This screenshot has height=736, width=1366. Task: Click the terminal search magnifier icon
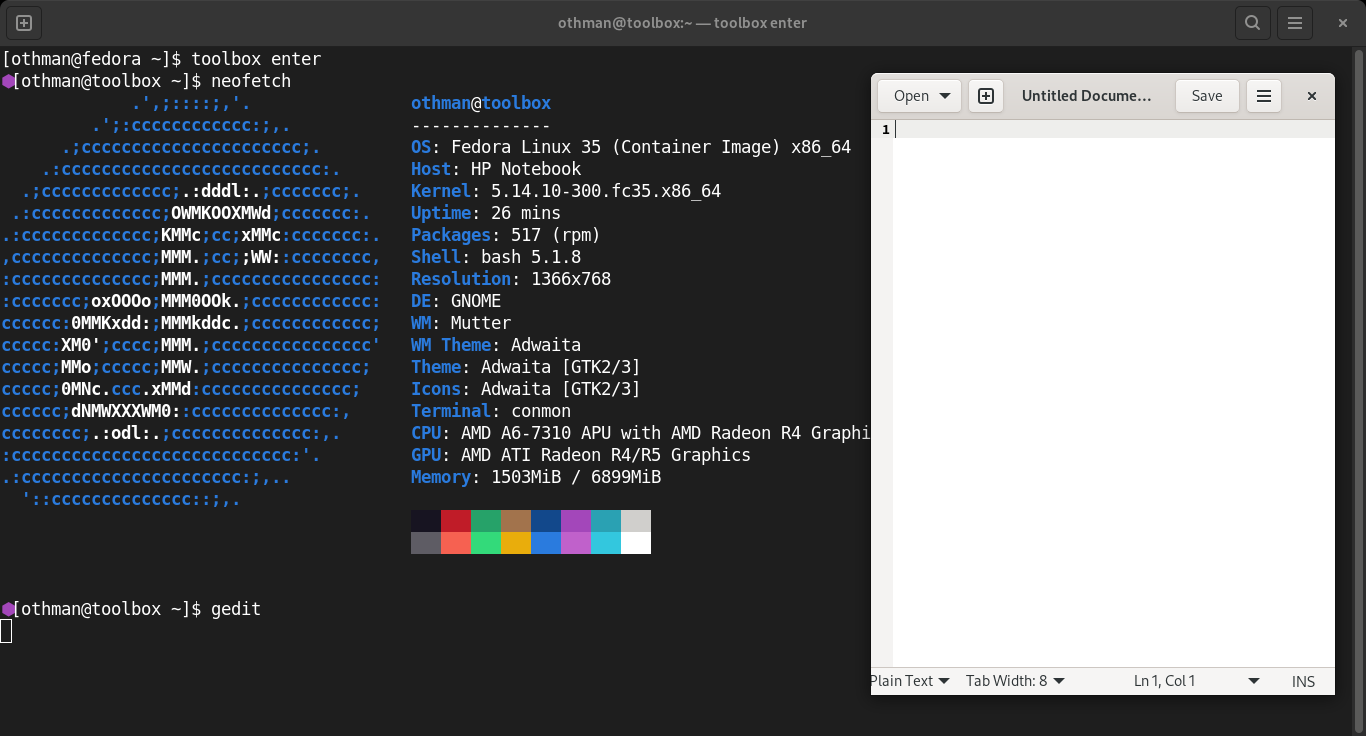coord(1252,23)
